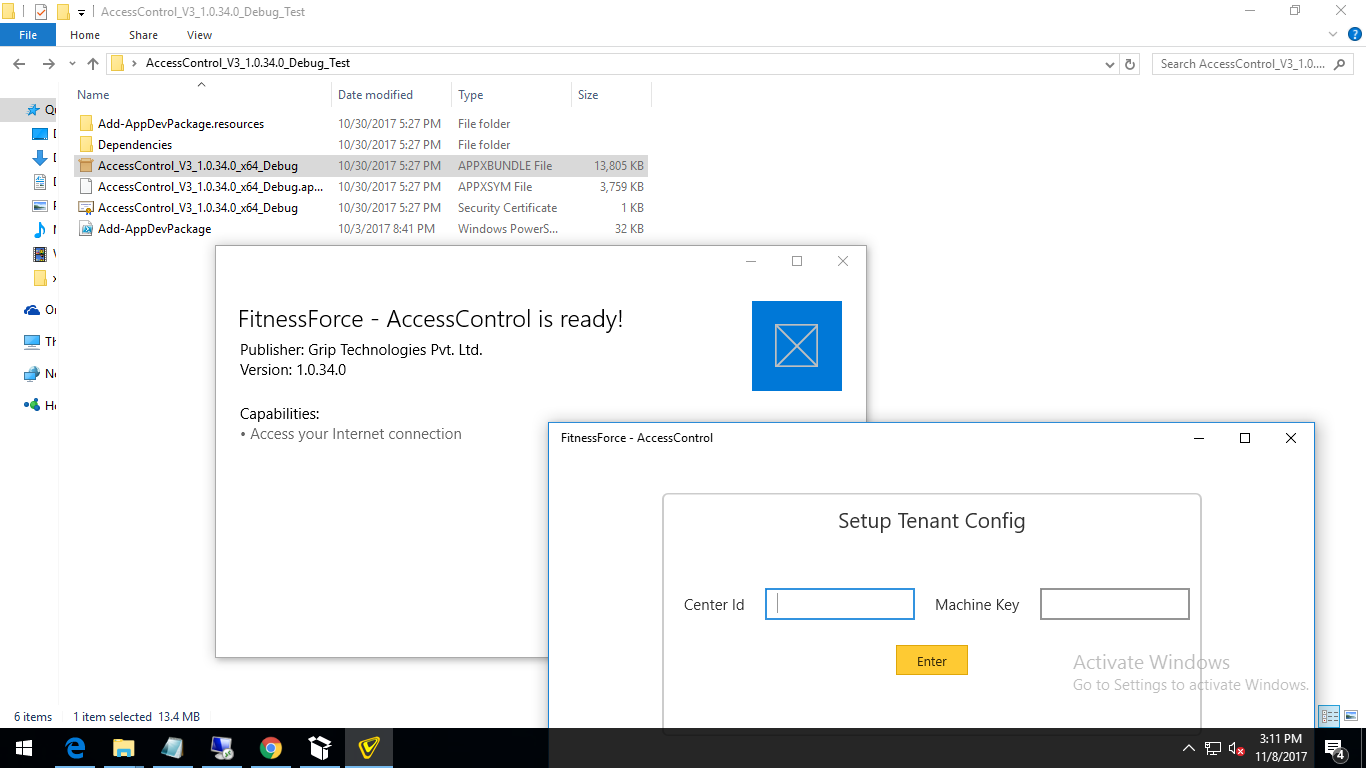Maximize the FitnessForce - AccessControl window
The width and height of the screenshot is (1366, 768).
coord(1245,438)
